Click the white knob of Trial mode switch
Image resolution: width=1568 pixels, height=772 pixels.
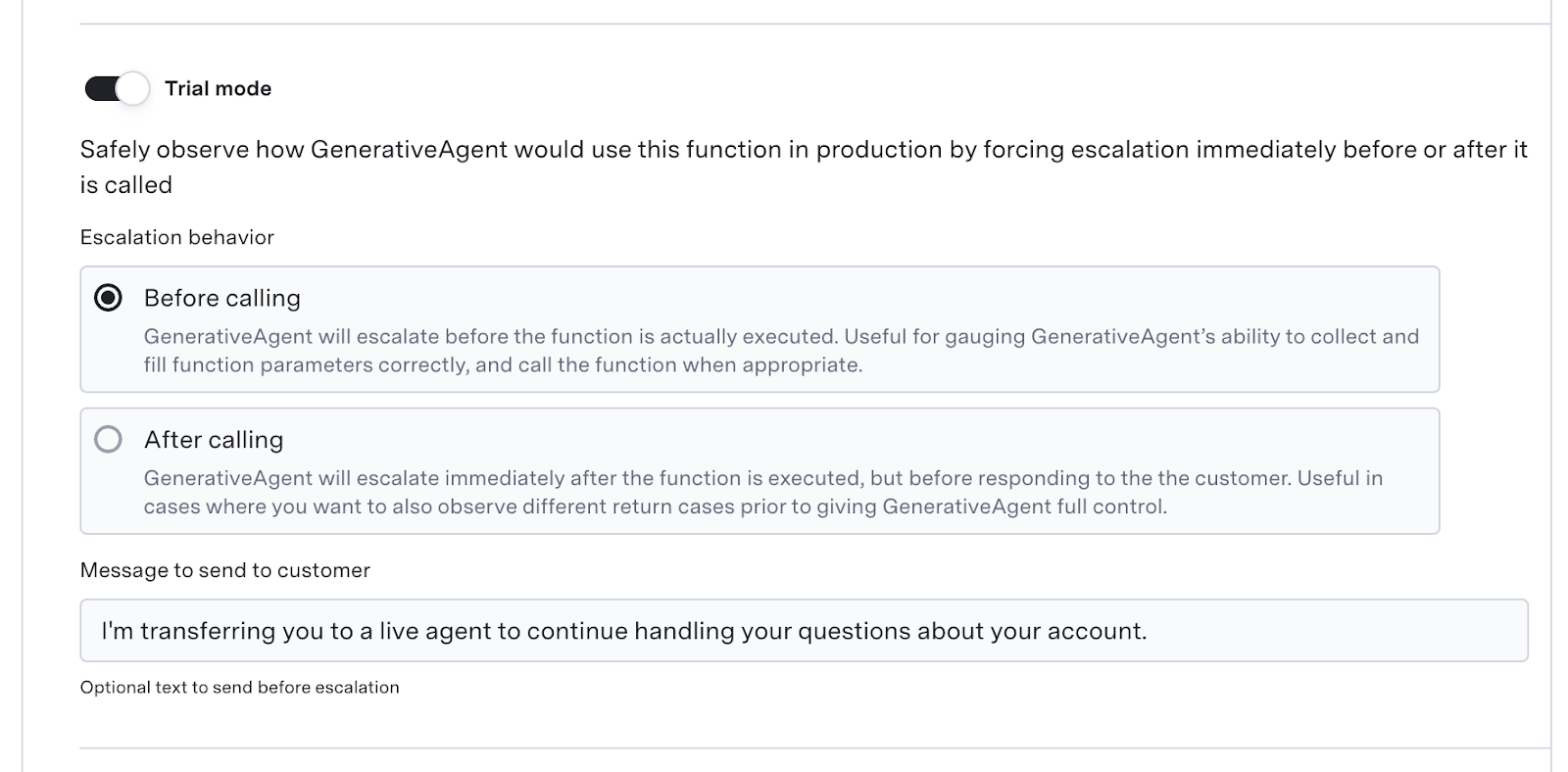tap(133, 88)
